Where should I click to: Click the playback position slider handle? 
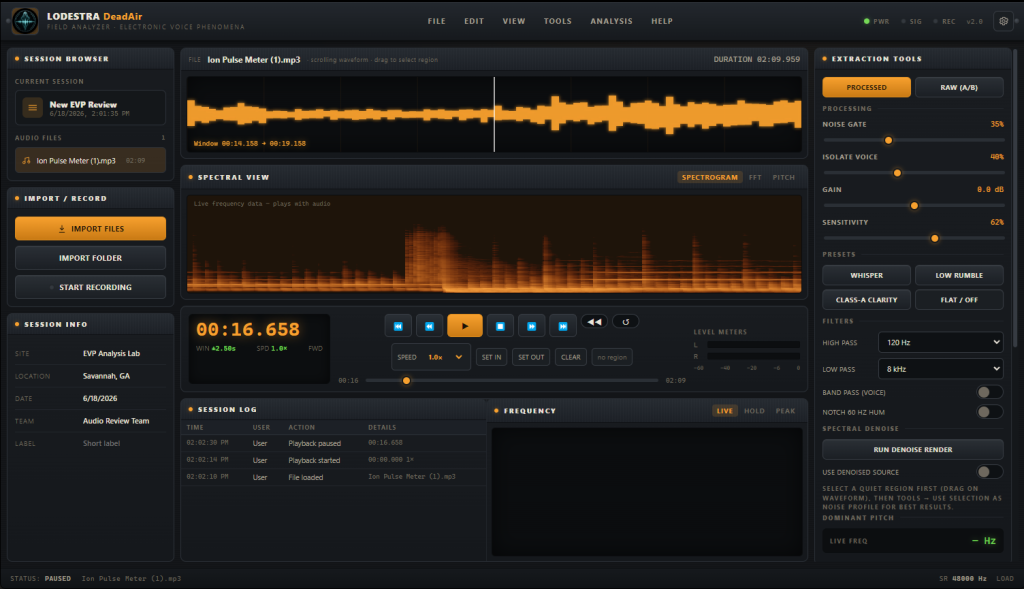click(x=406, y=381)
